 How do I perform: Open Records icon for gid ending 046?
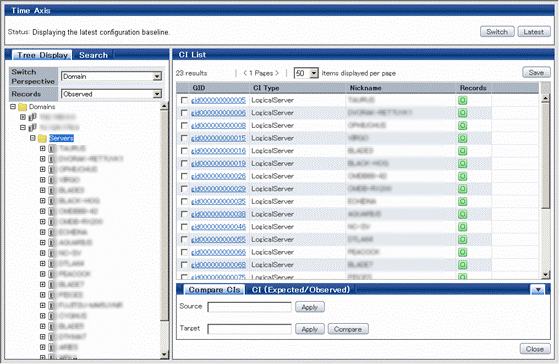point(462,227)
